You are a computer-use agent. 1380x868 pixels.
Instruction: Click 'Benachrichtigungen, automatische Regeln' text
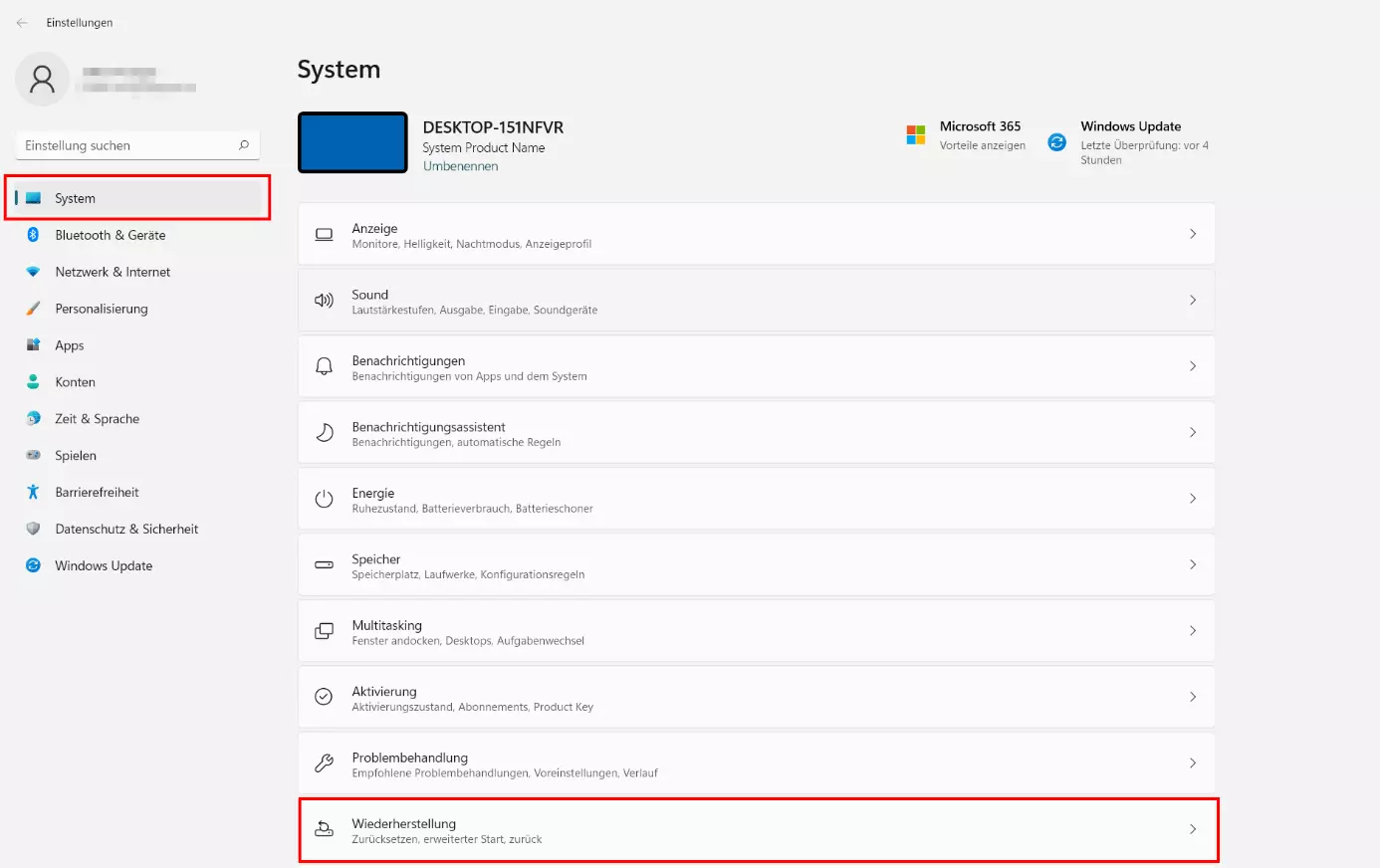coord(456,442)
